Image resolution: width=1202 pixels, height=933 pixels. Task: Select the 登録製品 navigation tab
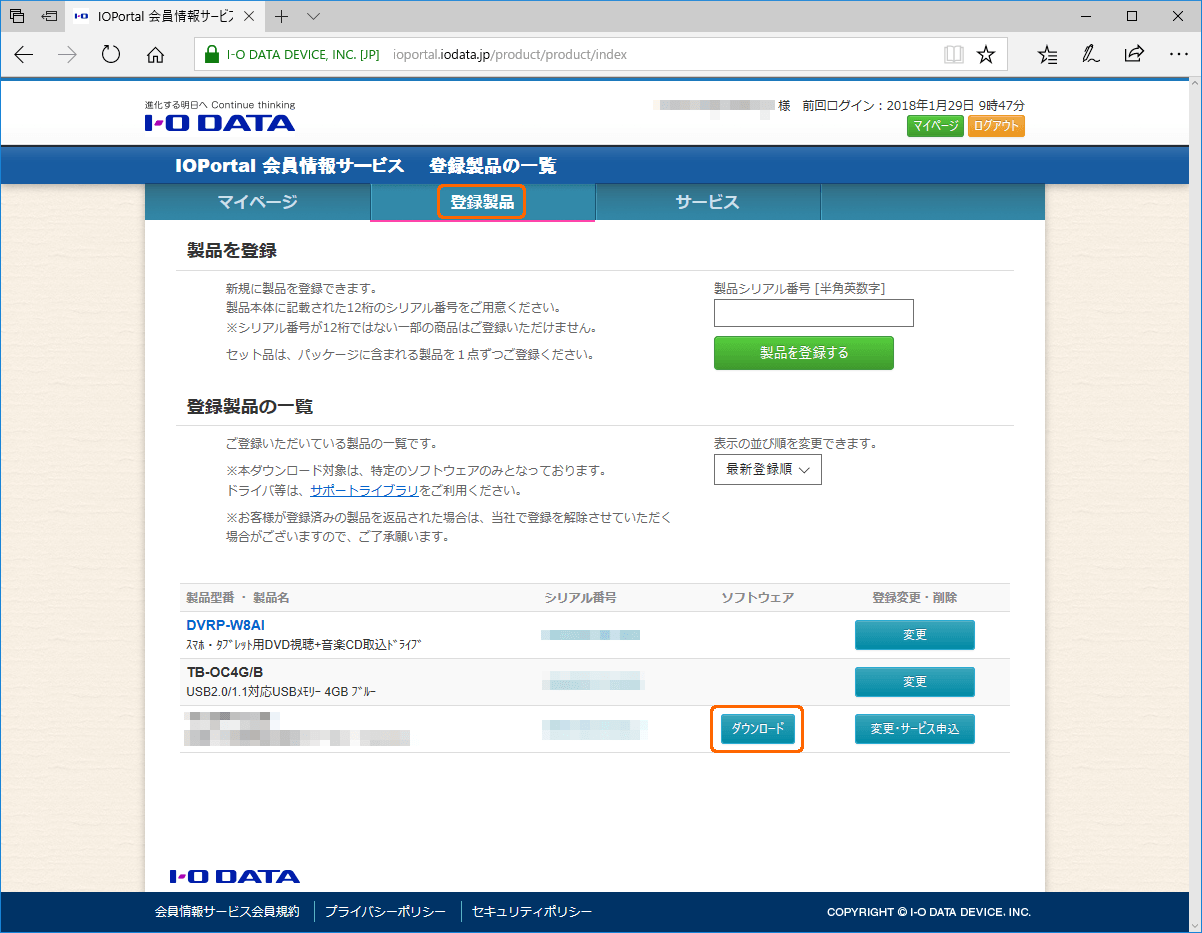482,202
